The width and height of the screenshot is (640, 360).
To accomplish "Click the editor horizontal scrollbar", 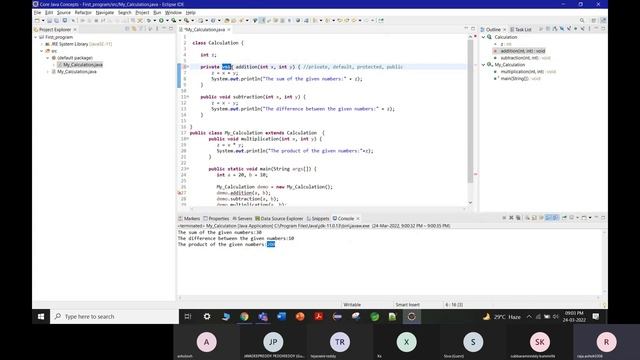I will pos(327,209).
